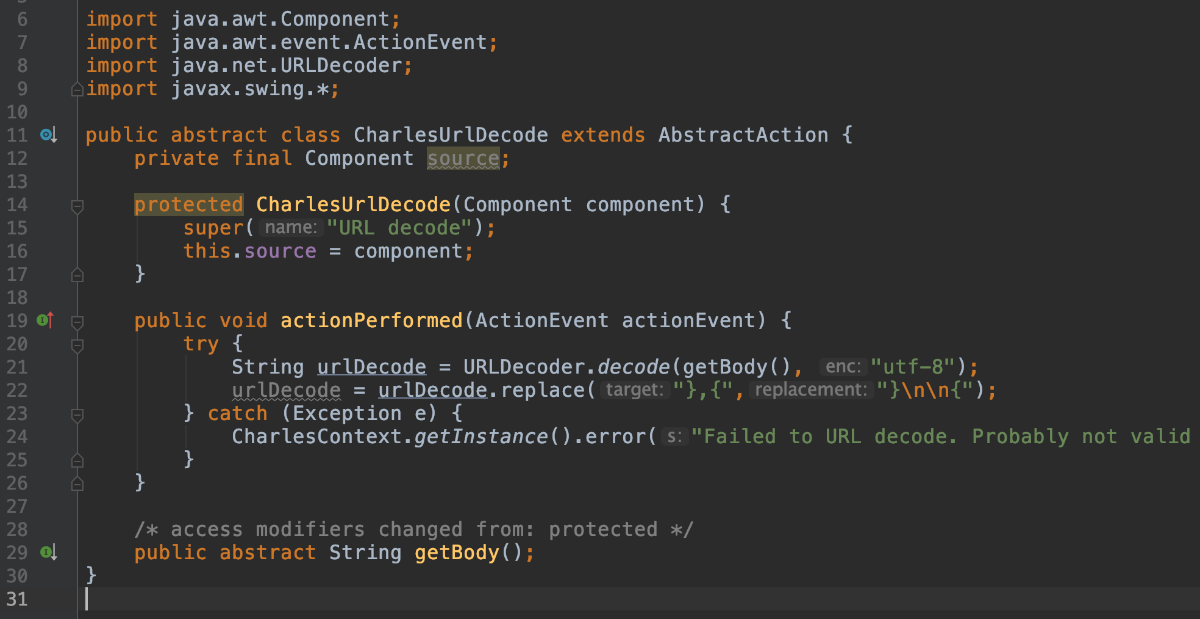Click the highlighted 'protected' keyword on line 14
This screenshot has width=1200, height=619.
[189, 205]
